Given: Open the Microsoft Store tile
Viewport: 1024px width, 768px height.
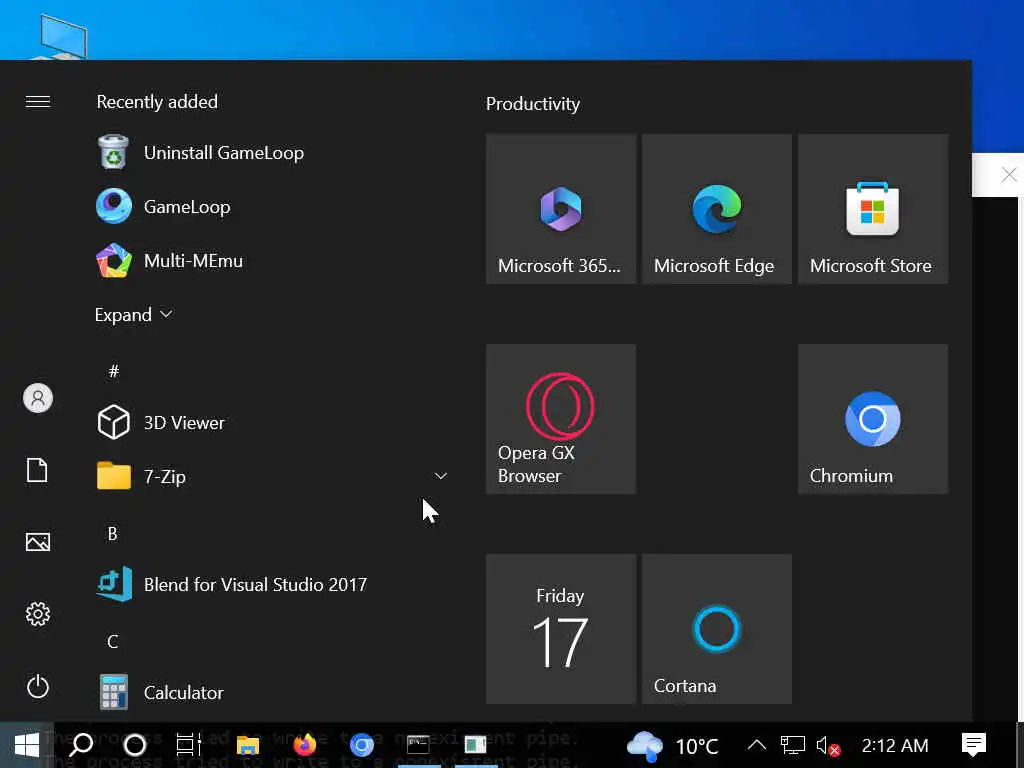Looking at the screenshot, I should click(x=873, y=209).
